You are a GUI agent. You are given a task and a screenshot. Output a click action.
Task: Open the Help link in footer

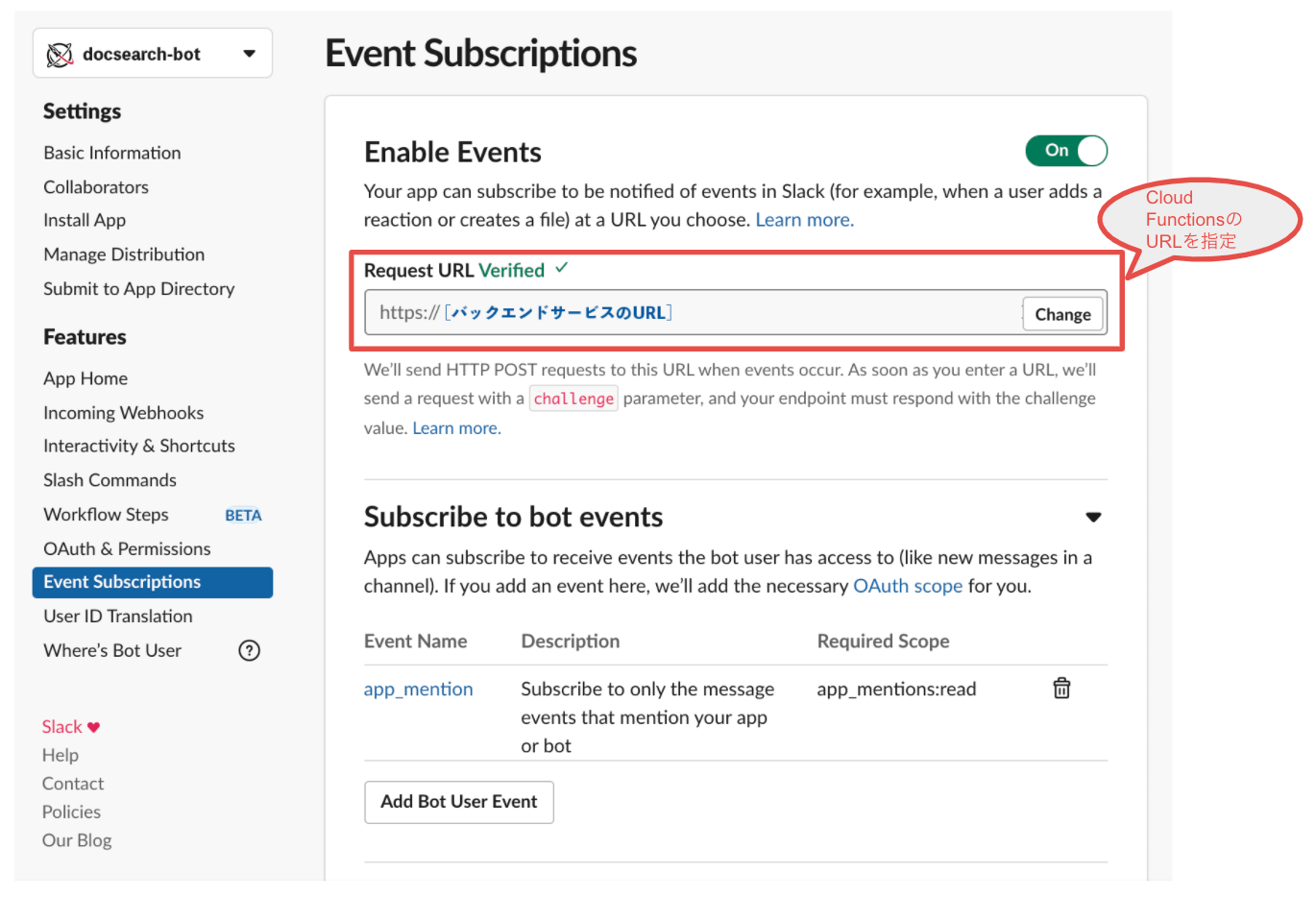[61, 755]
